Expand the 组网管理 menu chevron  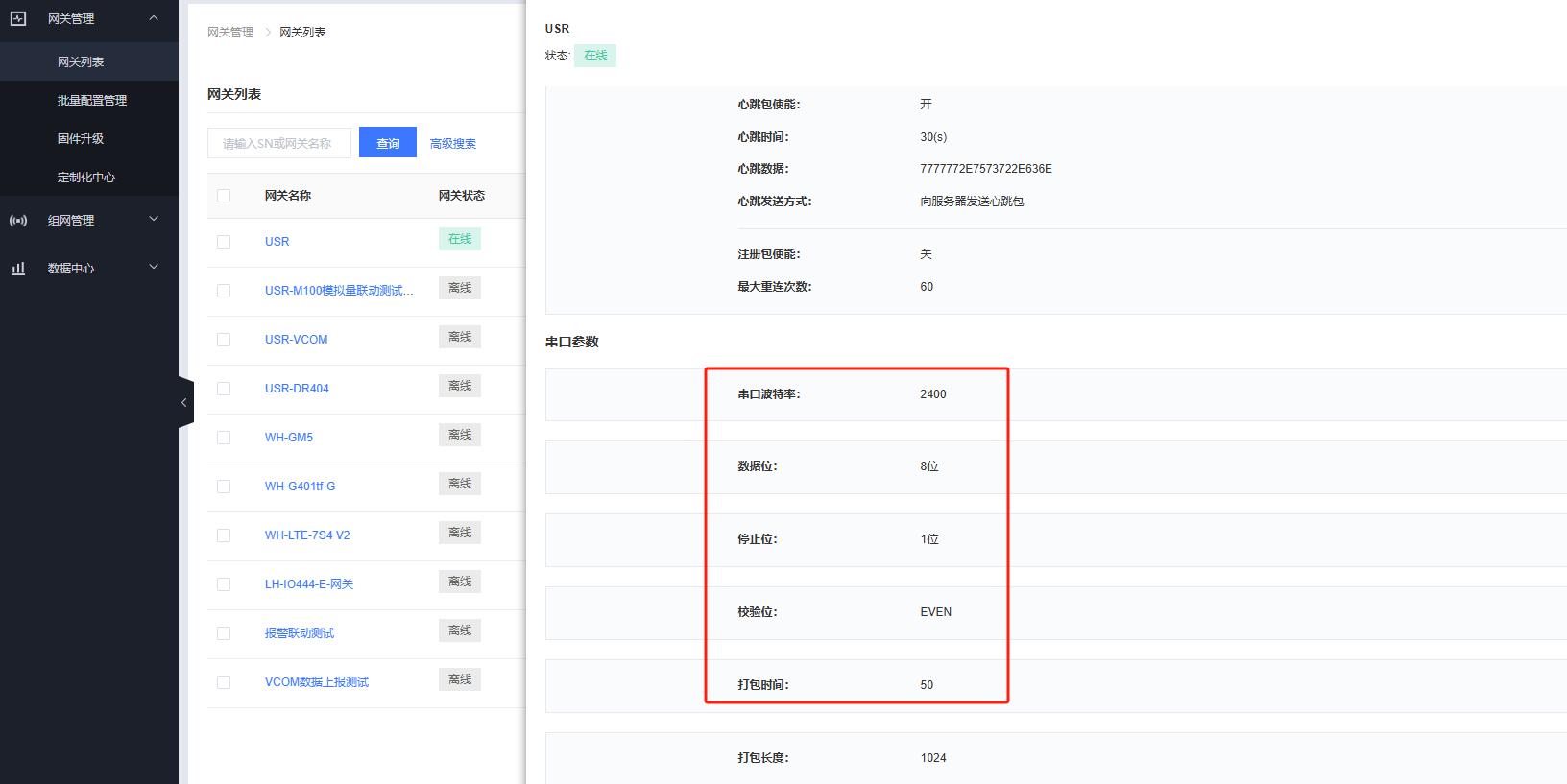point(154,220)
